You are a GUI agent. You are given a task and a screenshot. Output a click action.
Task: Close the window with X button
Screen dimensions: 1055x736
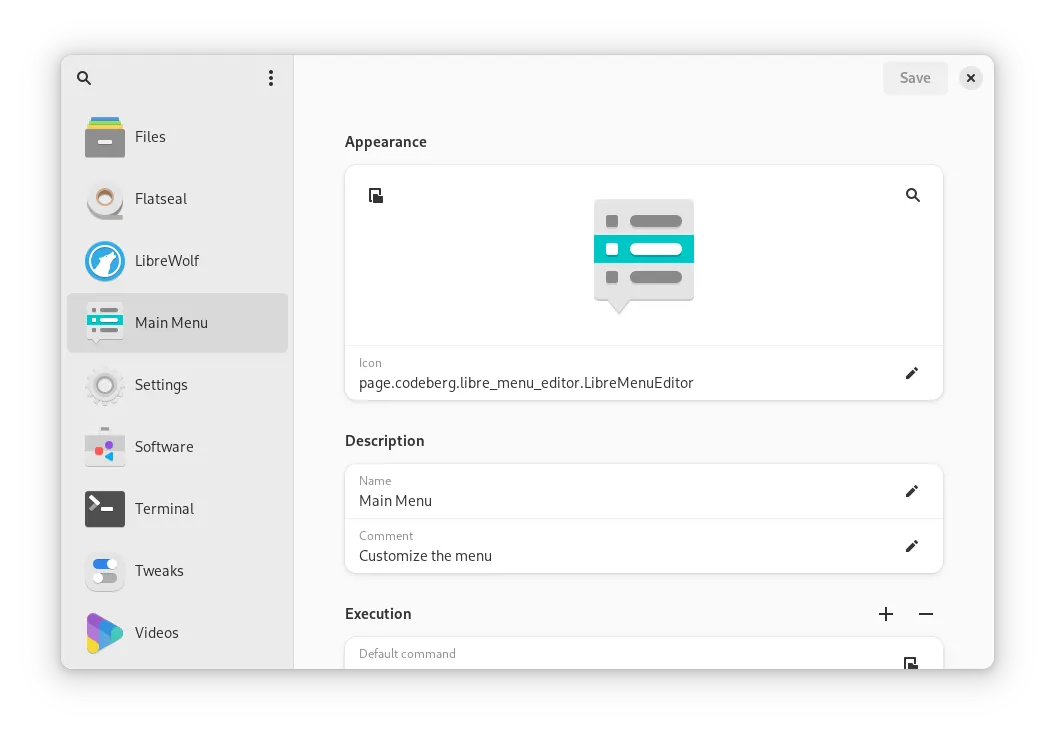pos(970,78)
